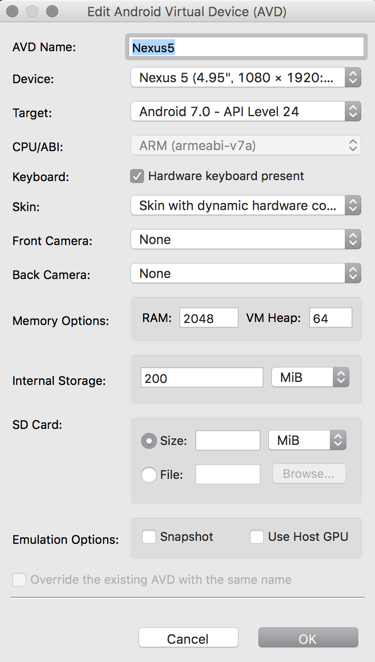This screenshot has width=375, height=662.
Task: Click the zoom window button in the title bar
Action: coord(52,11)
